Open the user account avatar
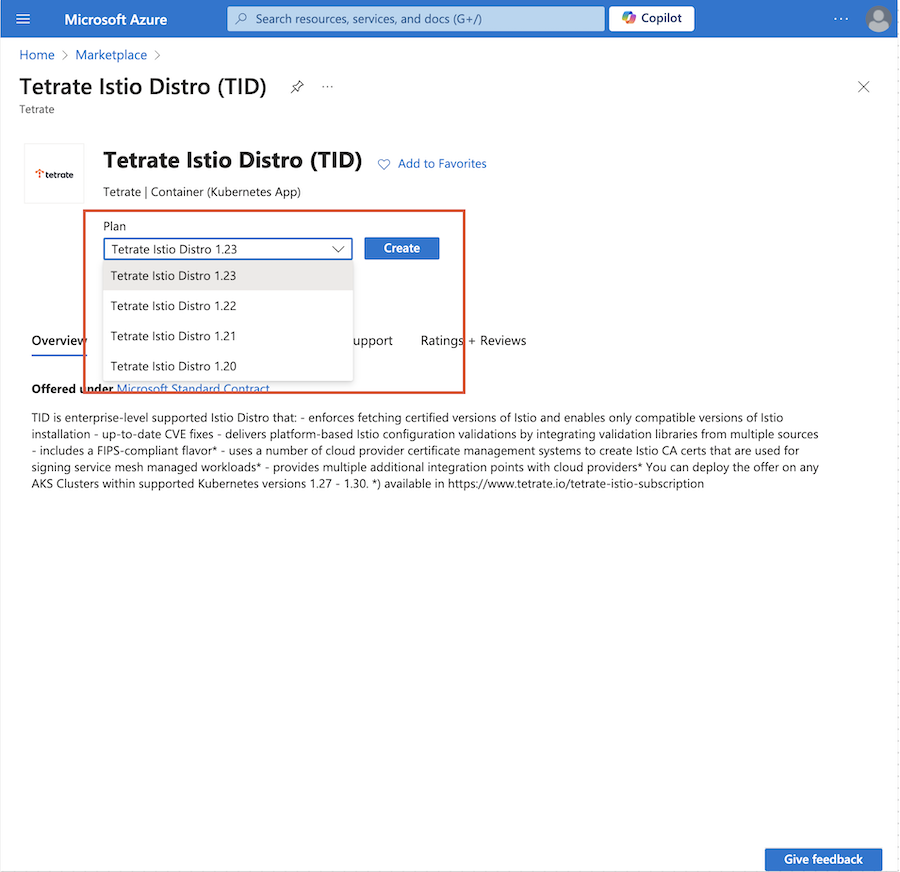The height and width of the screenshot is (872, 900). (878, 19)
